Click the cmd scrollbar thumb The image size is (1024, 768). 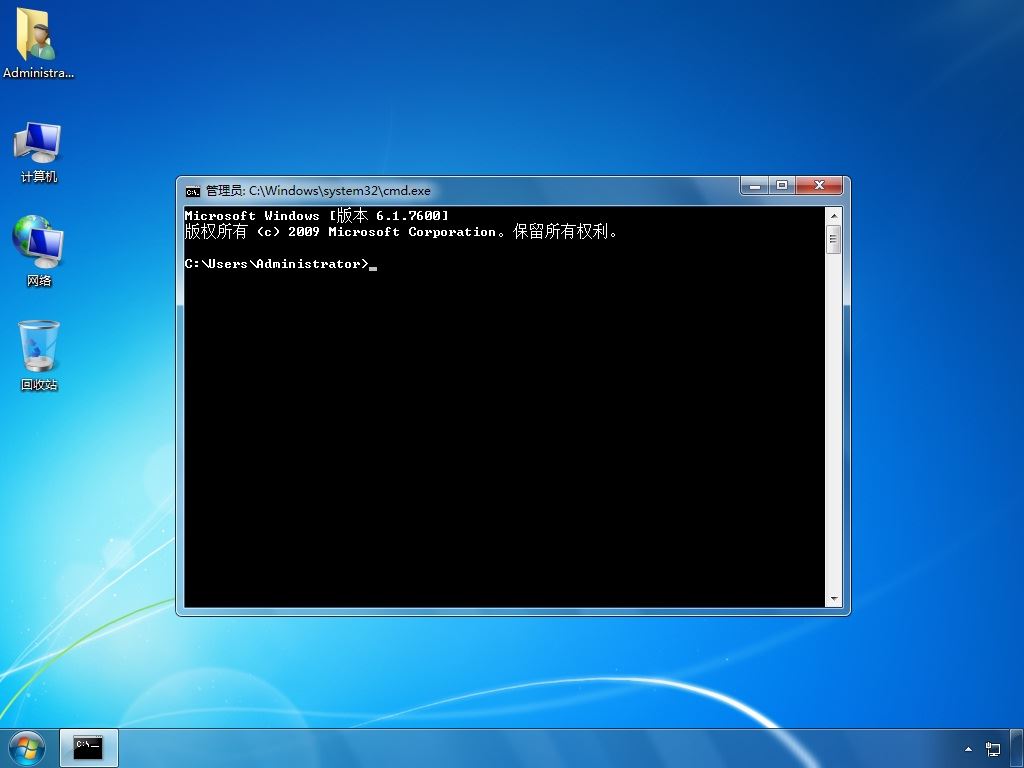click(x=833, y=239)
